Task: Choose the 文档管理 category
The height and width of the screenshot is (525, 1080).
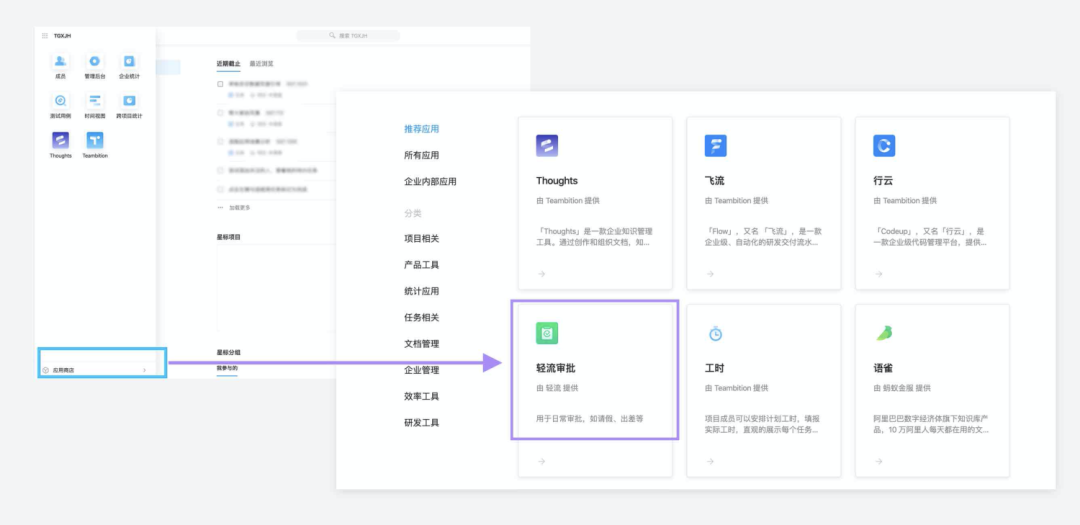Action: pos(422,344)
